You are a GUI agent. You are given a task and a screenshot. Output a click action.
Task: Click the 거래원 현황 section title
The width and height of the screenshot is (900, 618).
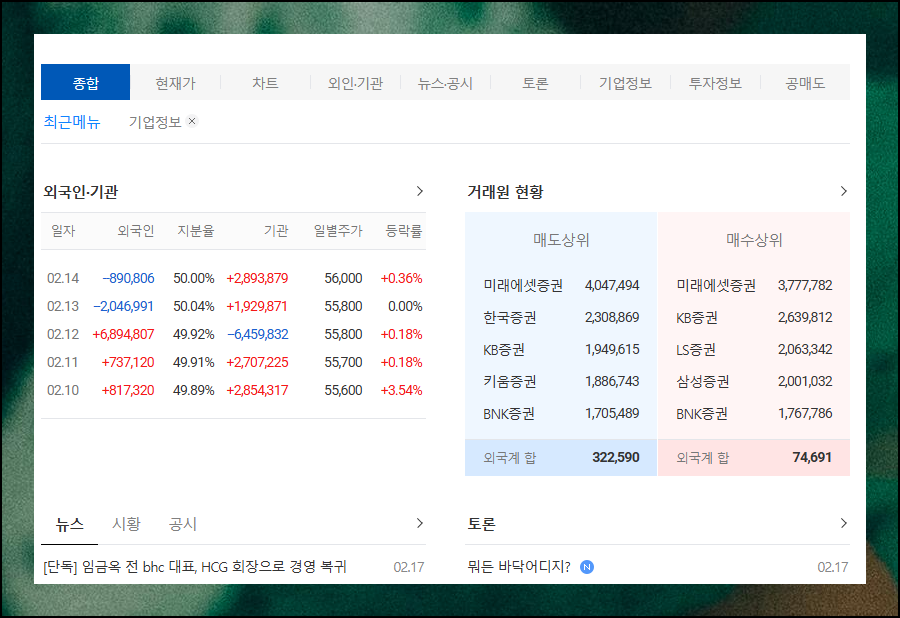(x=505, y=192)
